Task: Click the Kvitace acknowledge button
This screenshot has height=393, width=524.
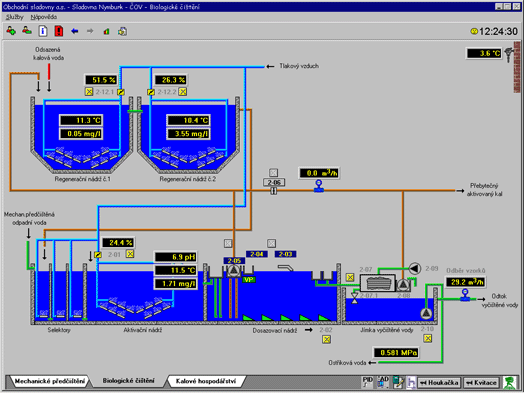Action: (x=481, y=382)
